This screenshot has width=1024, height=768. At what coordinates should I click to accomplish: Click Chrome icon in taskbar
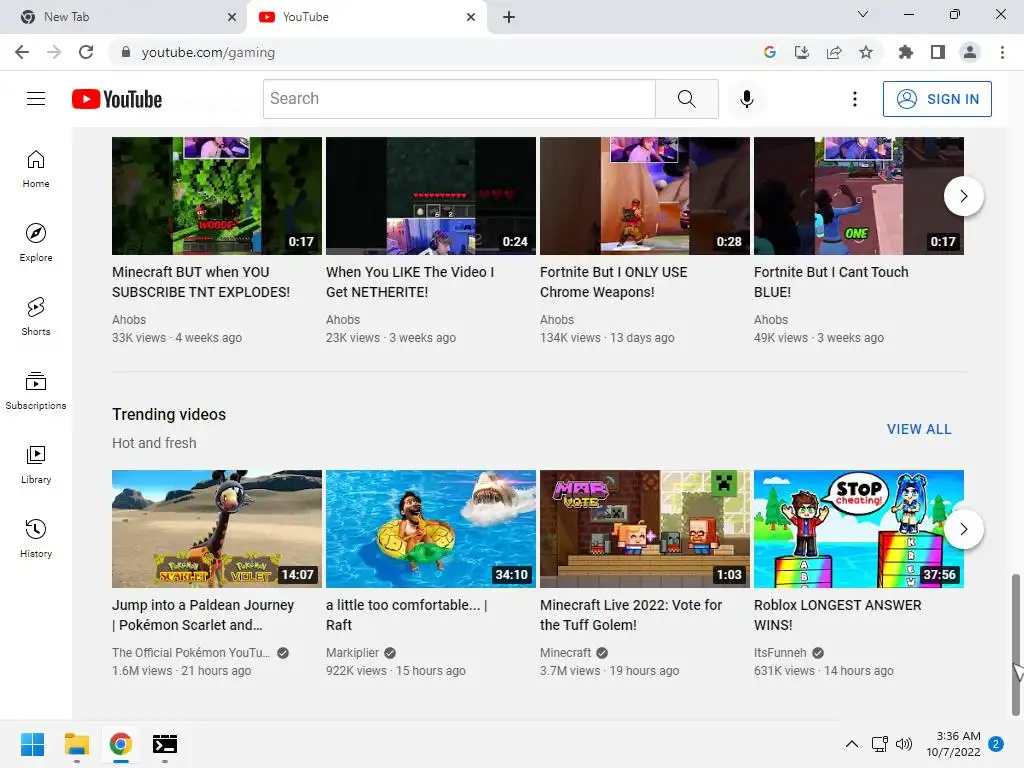[x=121, y=744]
